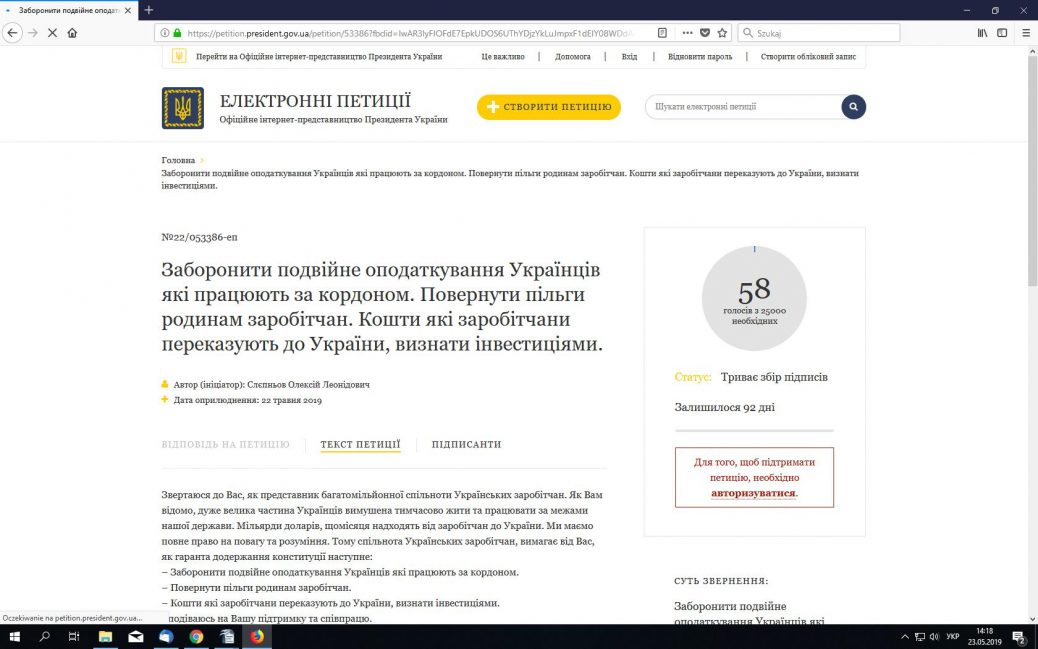Screen dimensions: 1038x649
Task: Click the авторизуватися link
Action: point(753,494)
